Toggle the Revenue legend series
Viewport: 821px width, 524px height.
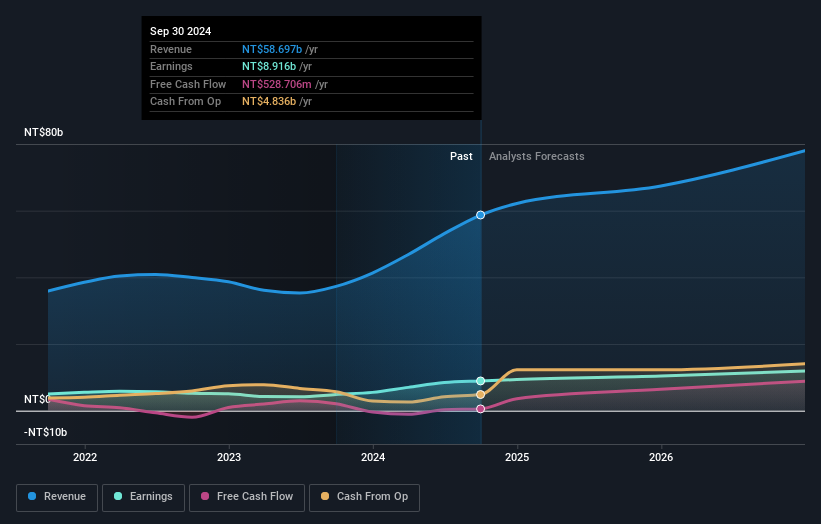click(x=57, y=497)
